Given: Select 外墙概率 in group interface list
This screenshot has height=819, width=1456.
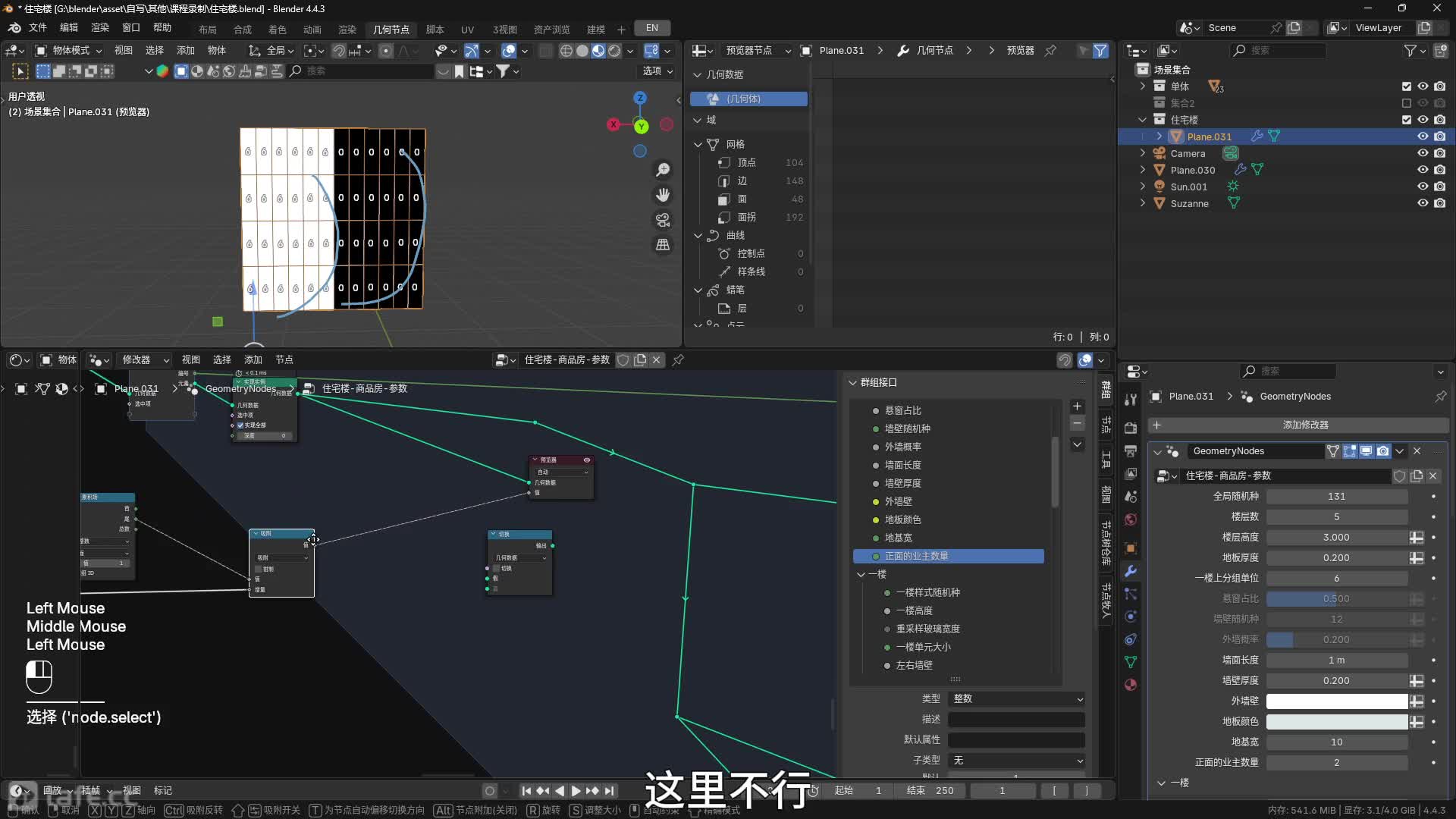Looking at the screenshot, I should click(x=948, y=447).
